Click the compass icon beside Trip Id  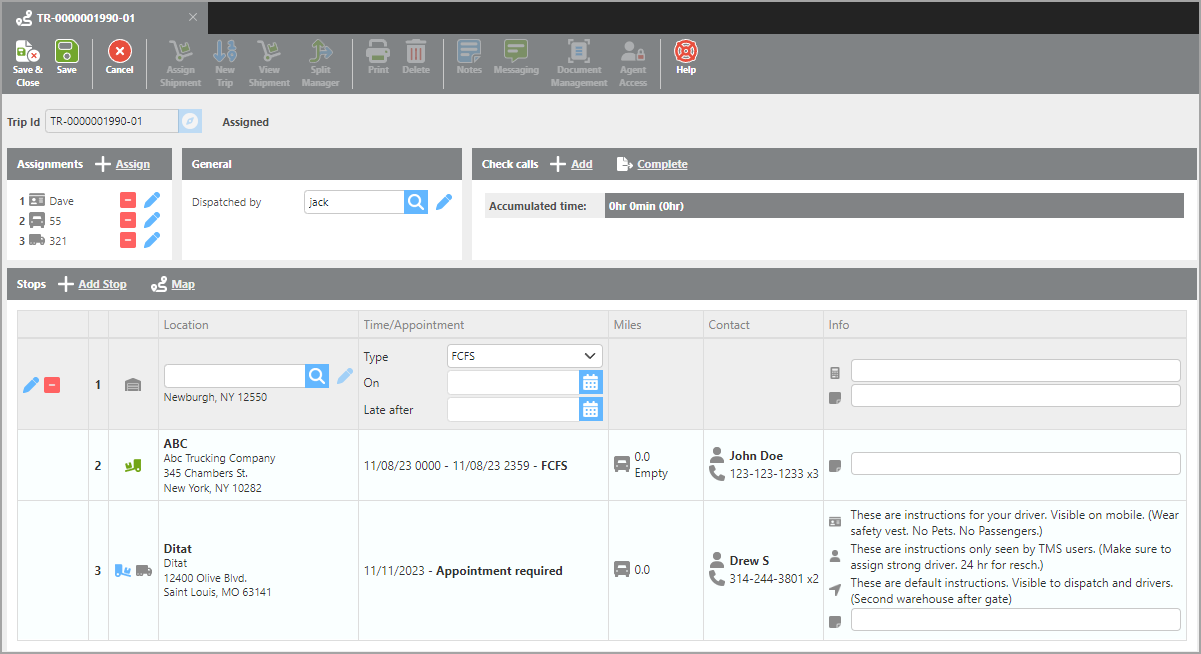191,122
